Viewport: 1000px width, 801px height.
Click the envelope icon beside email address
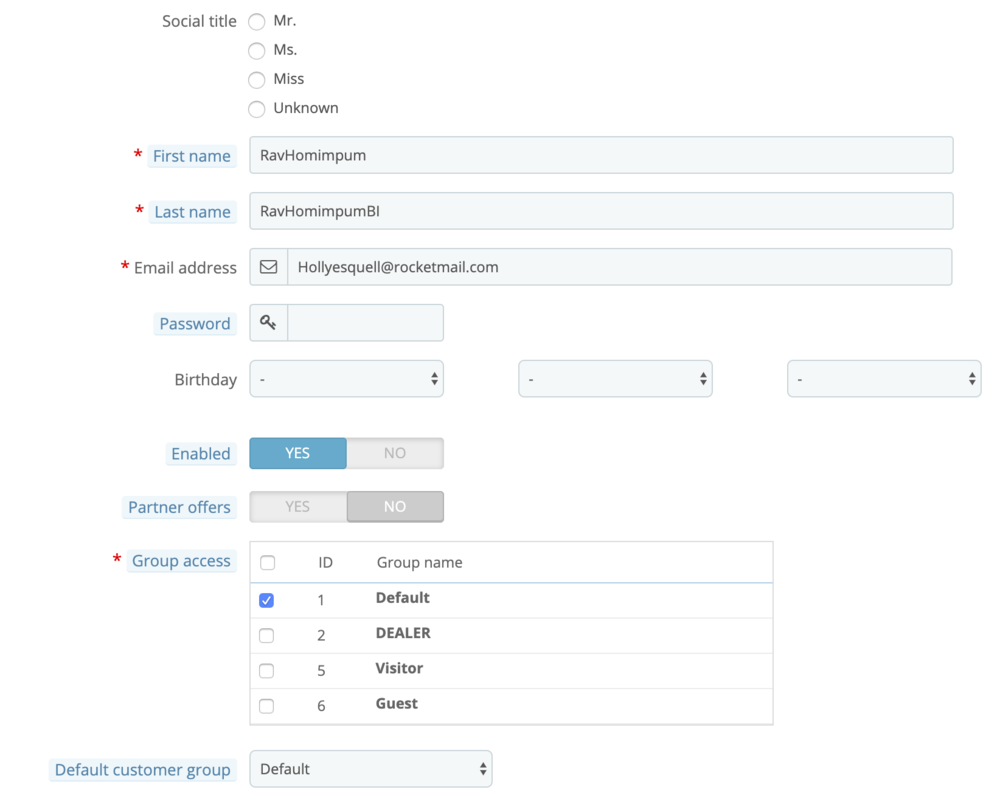[268, 266]
